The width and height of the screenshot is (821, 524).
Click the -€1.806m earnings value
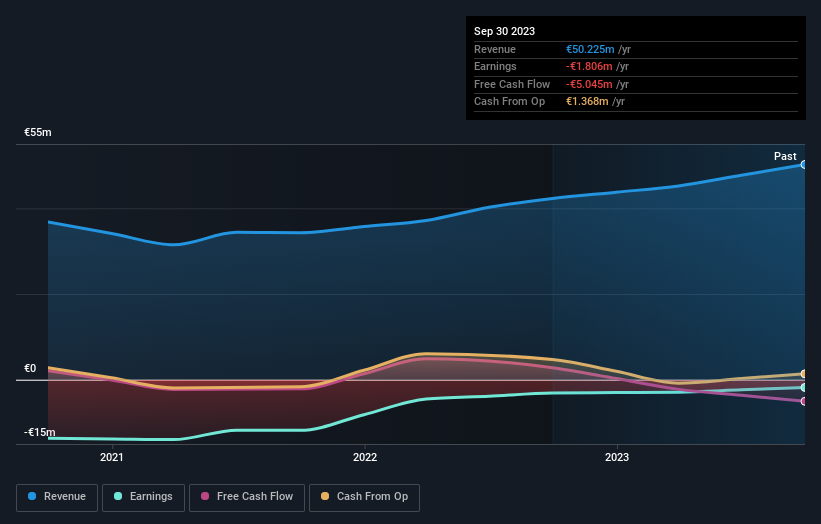pos(589,66)
